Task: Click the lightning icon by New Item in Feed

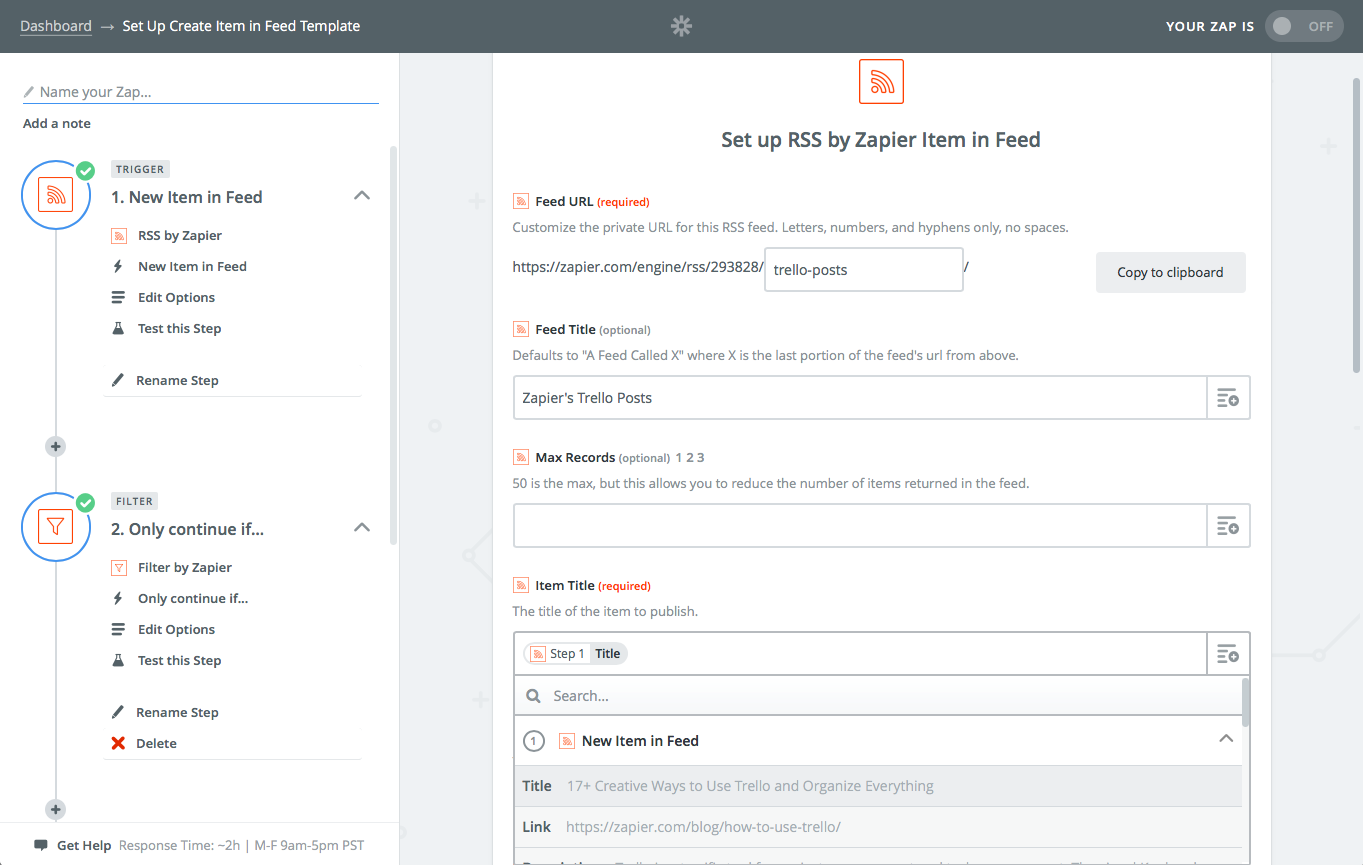Action: coord(118,266)
